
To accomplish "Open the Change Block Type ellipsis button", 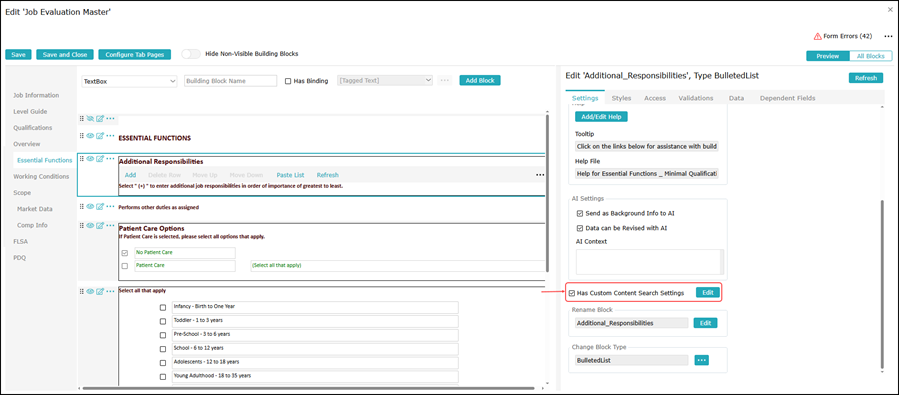I will point(702,360).
